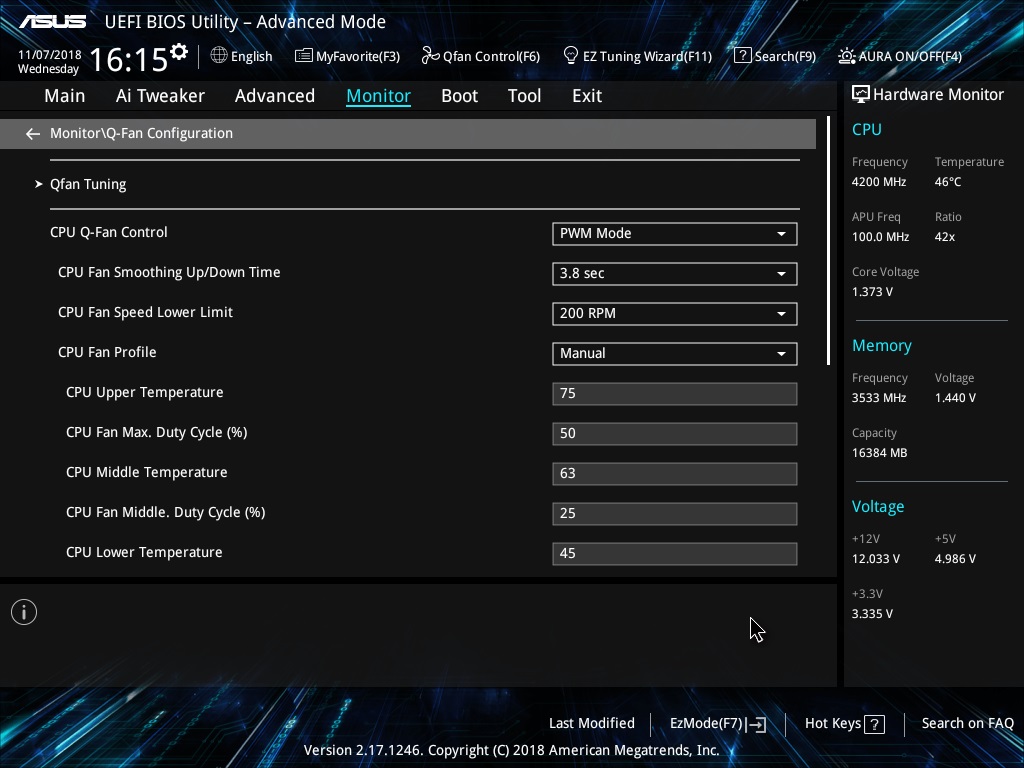Screen dimensions: 1024x768
Task: Click the AURA ON/OFF light icon
Action: click(846, 56)
